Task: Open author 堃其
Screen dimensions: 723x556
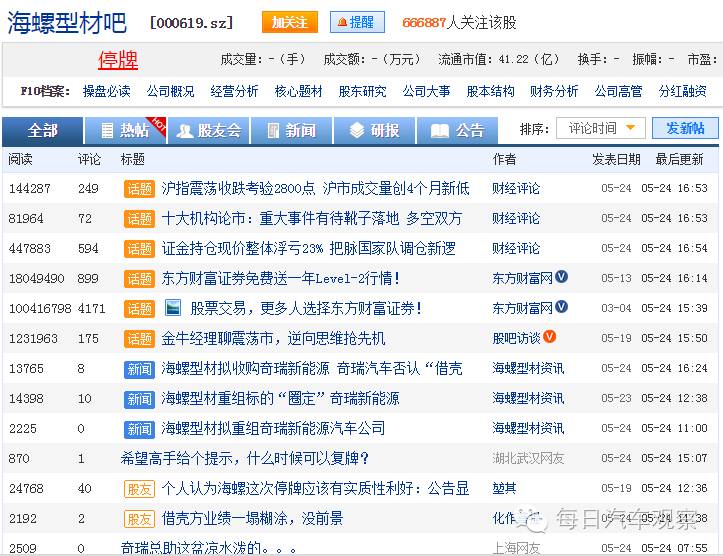Action: tap(504, 488)
